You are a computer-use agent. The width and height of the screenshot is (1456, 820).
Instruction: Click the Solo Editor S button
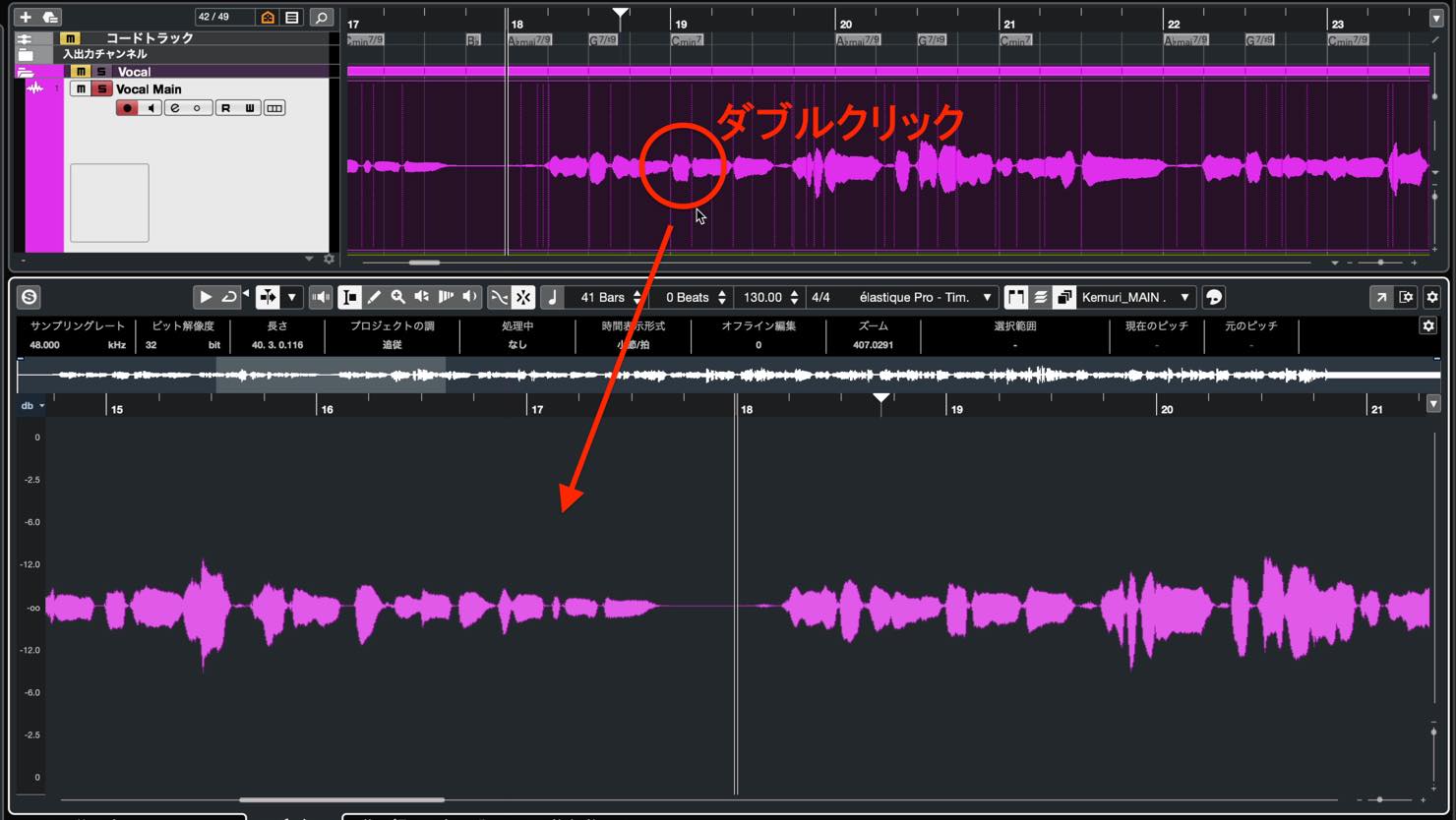(30, 297)
